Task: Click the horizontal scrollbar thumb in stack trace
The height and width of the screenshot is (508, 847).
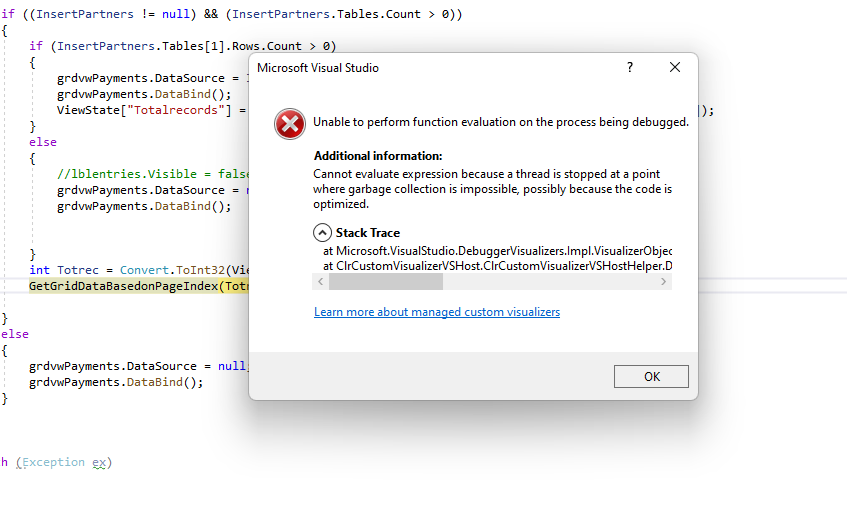Action: (x=386, y=282)
